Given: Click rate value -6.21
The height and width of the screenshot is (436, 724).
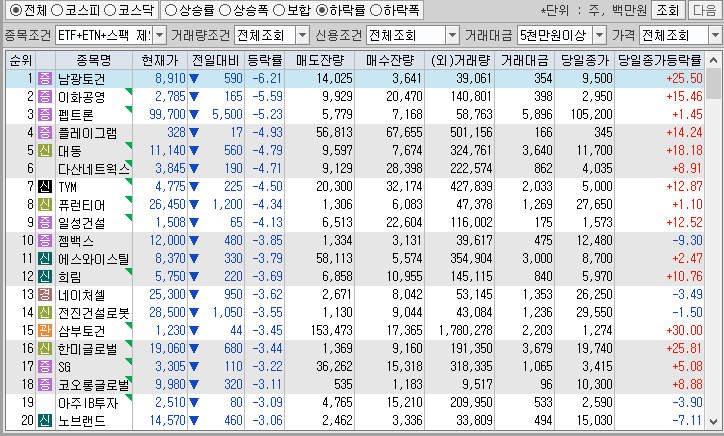Looking at the screenshot, I should pos(267,79).
